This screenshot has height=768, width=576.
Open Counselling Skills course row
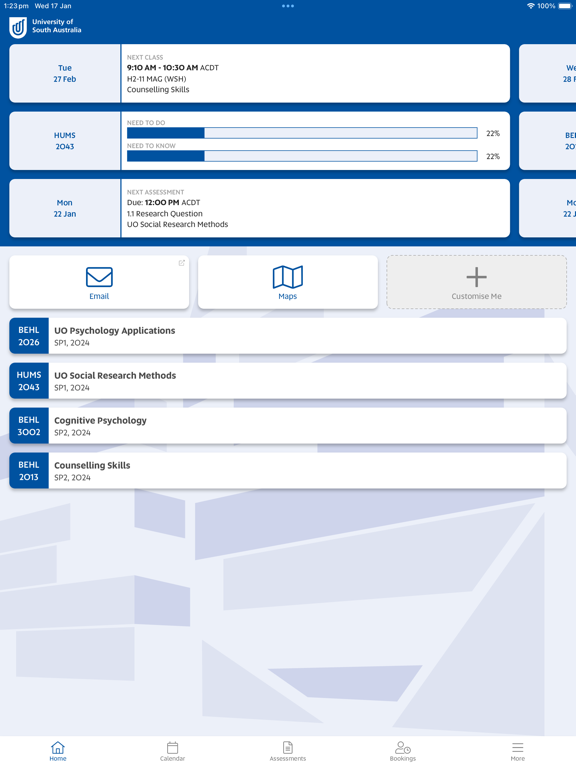click(288, 471)
